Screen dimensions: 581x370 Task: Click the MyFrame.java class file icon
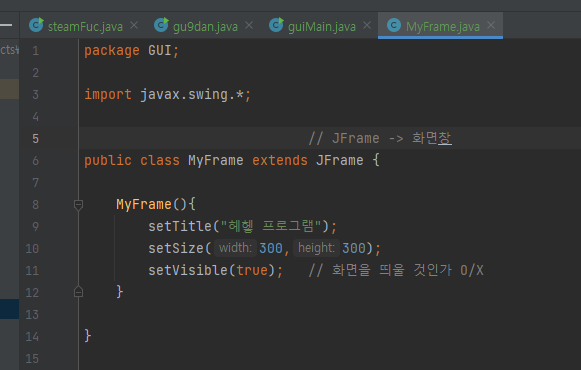tap(394, 25)
